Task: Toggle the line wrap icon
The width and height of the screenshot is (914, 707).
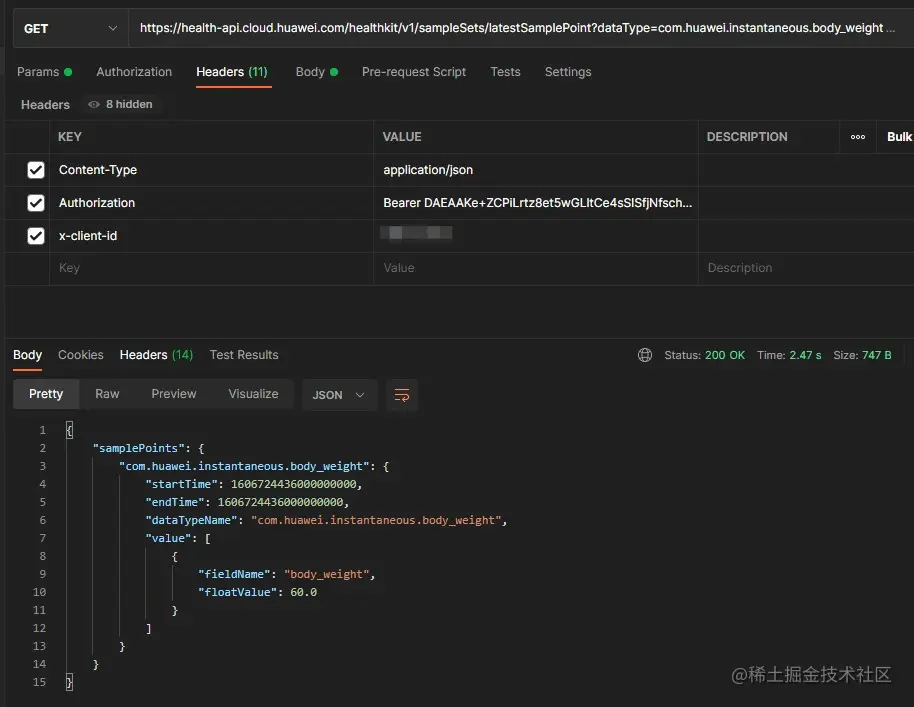Action: (x=402, y=395)
